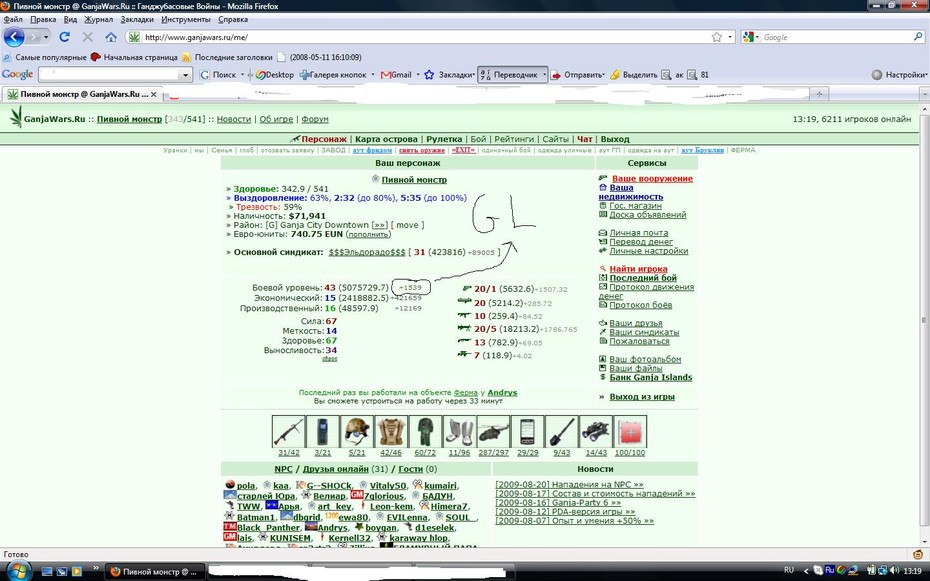930x581 pixels.
Task: Open the Google toolbar search dropdown
Action: point(185,75)
